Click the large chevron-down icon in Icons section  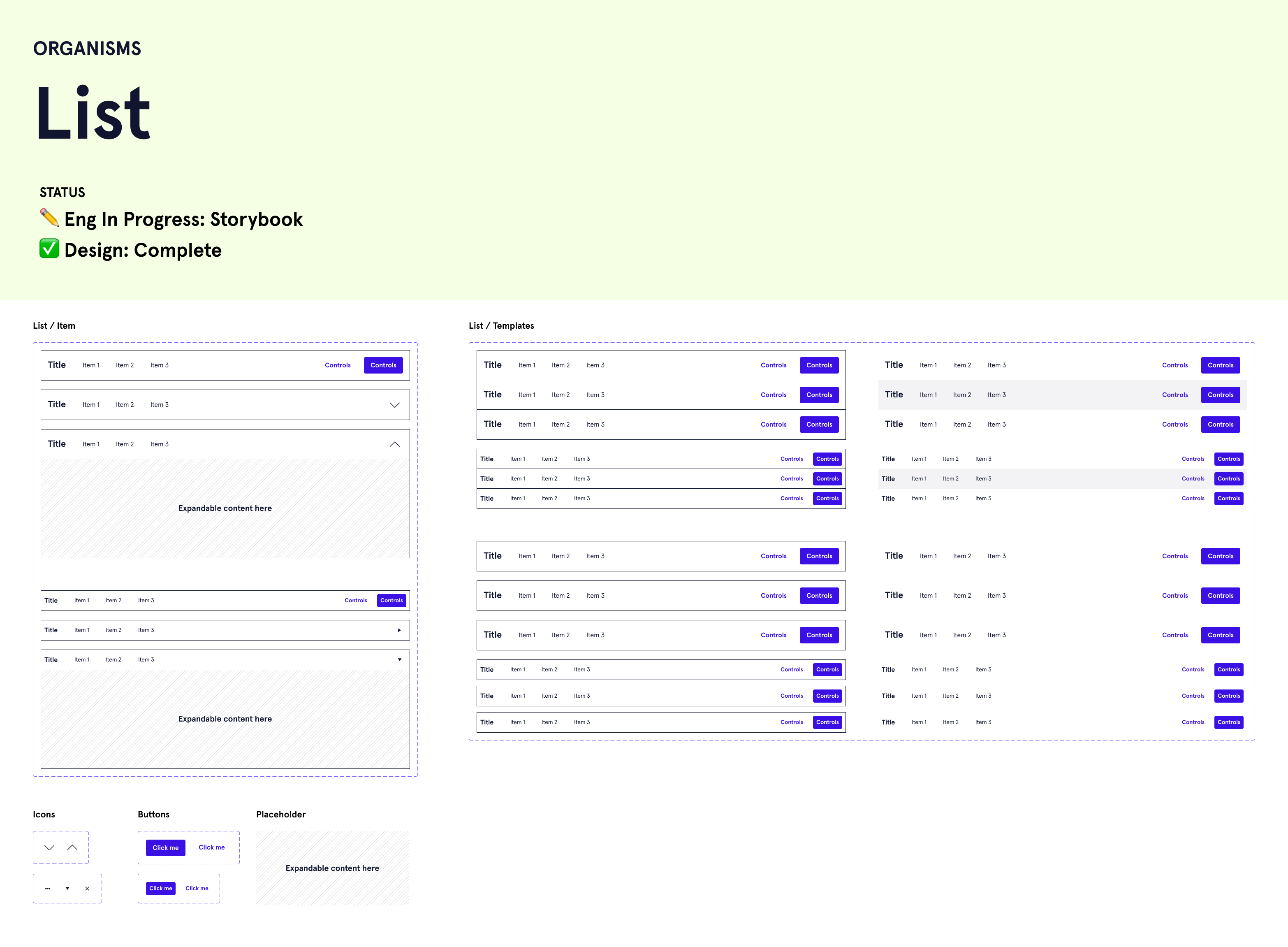49,847
